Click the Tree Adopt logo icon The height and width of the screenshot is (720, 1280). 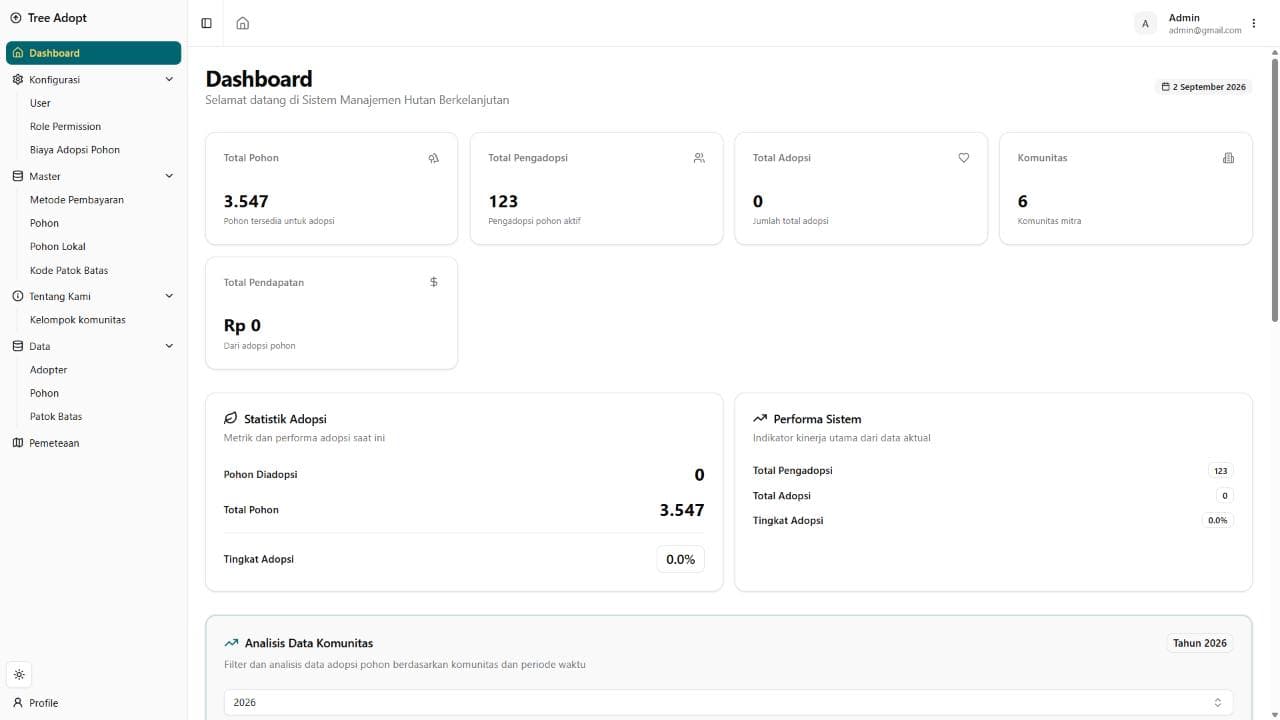(x=15, y=18)
